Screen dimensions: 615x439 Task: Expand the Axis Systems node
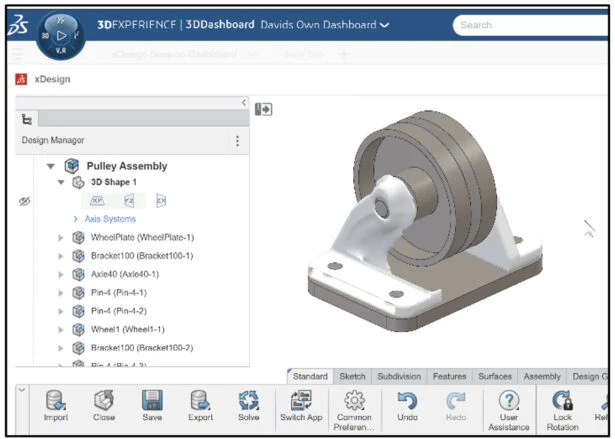point(75,219)
